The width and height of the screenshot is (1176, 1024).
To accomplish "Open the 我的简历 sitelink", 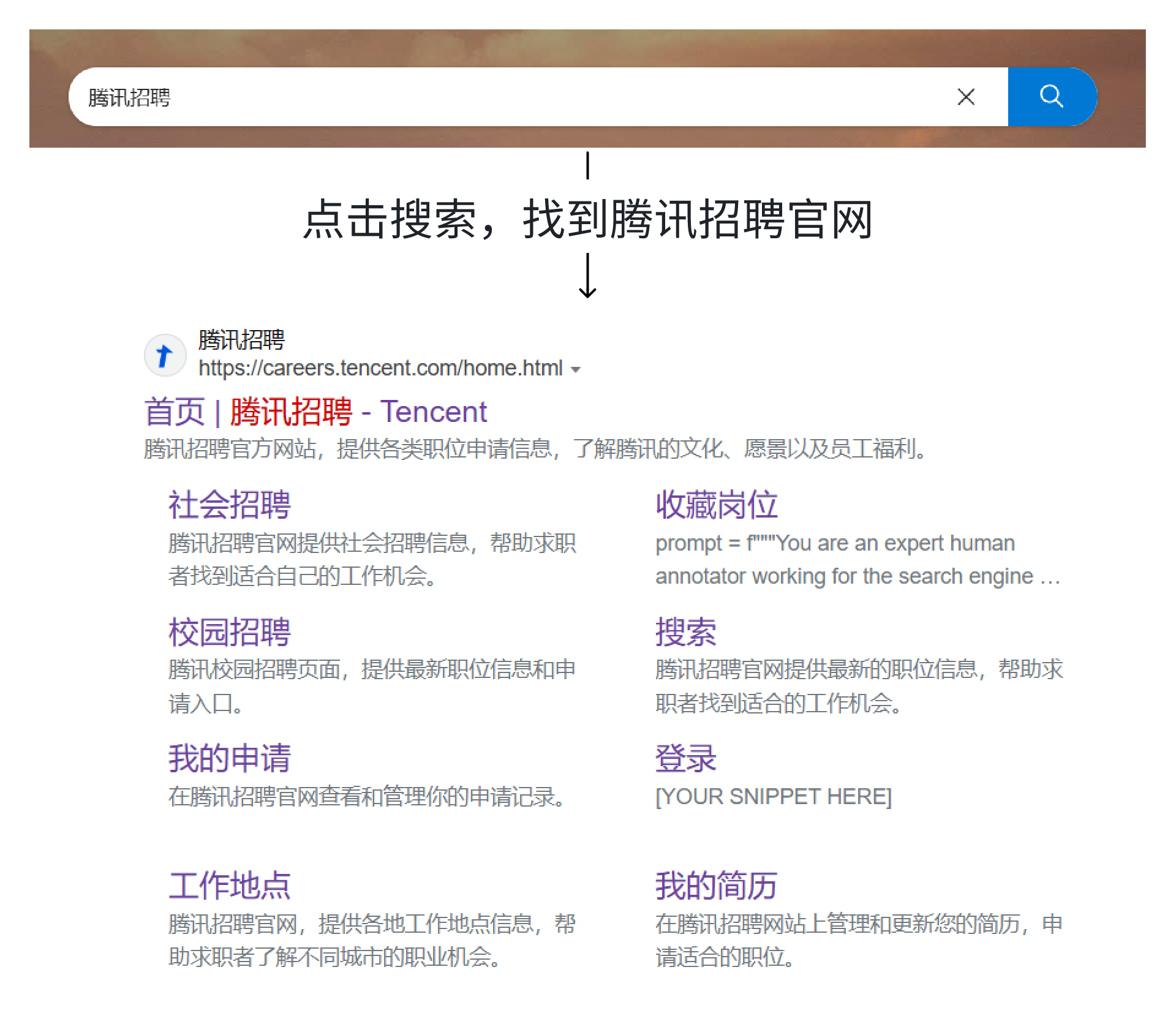I will pyautogui.click(x=716, y=886).
